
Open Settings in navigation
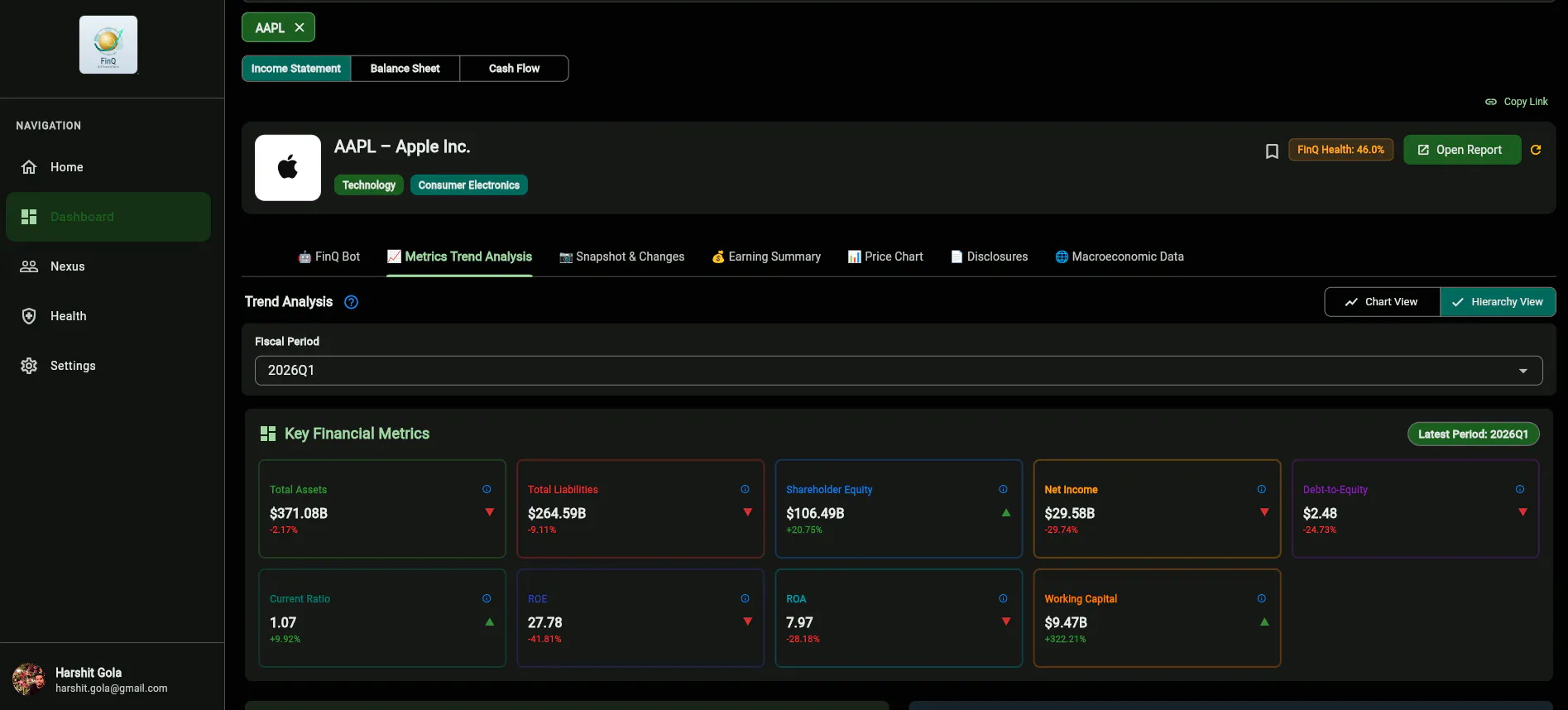(x=108, y=366)
